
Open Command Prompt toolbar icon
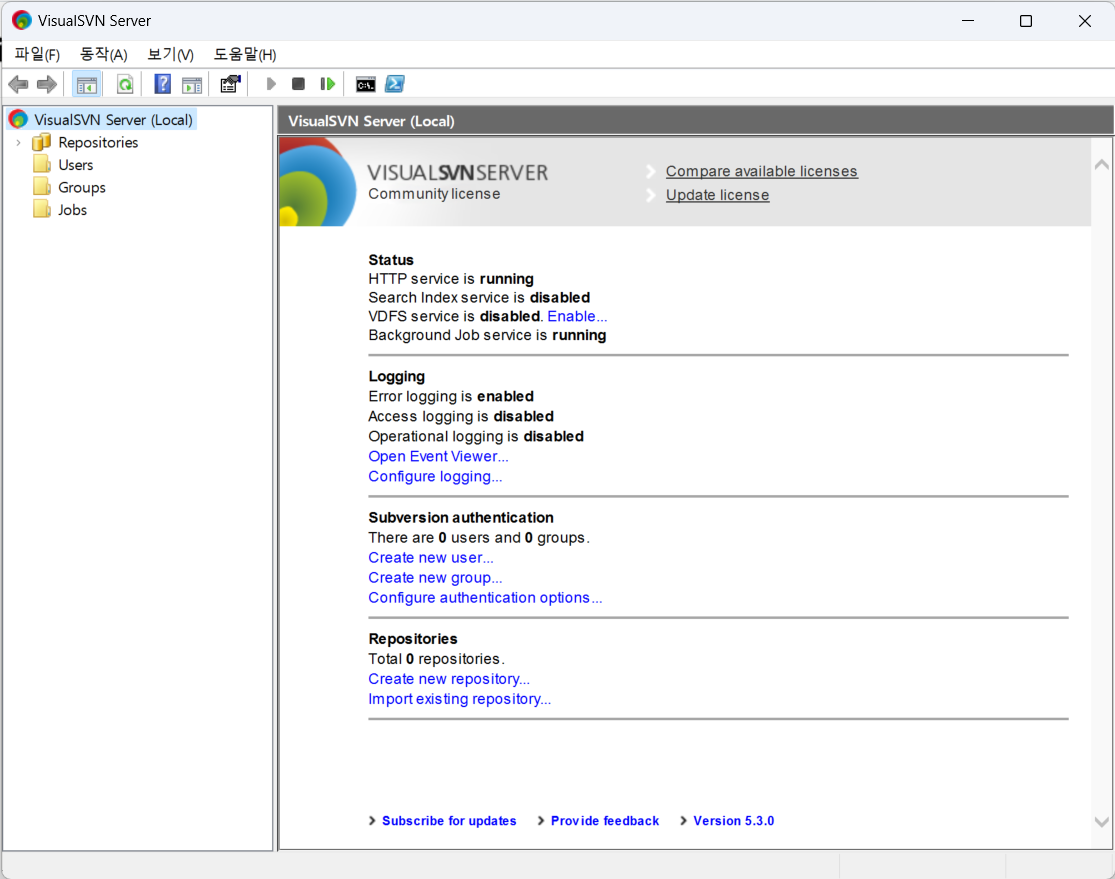coord(366,85)
